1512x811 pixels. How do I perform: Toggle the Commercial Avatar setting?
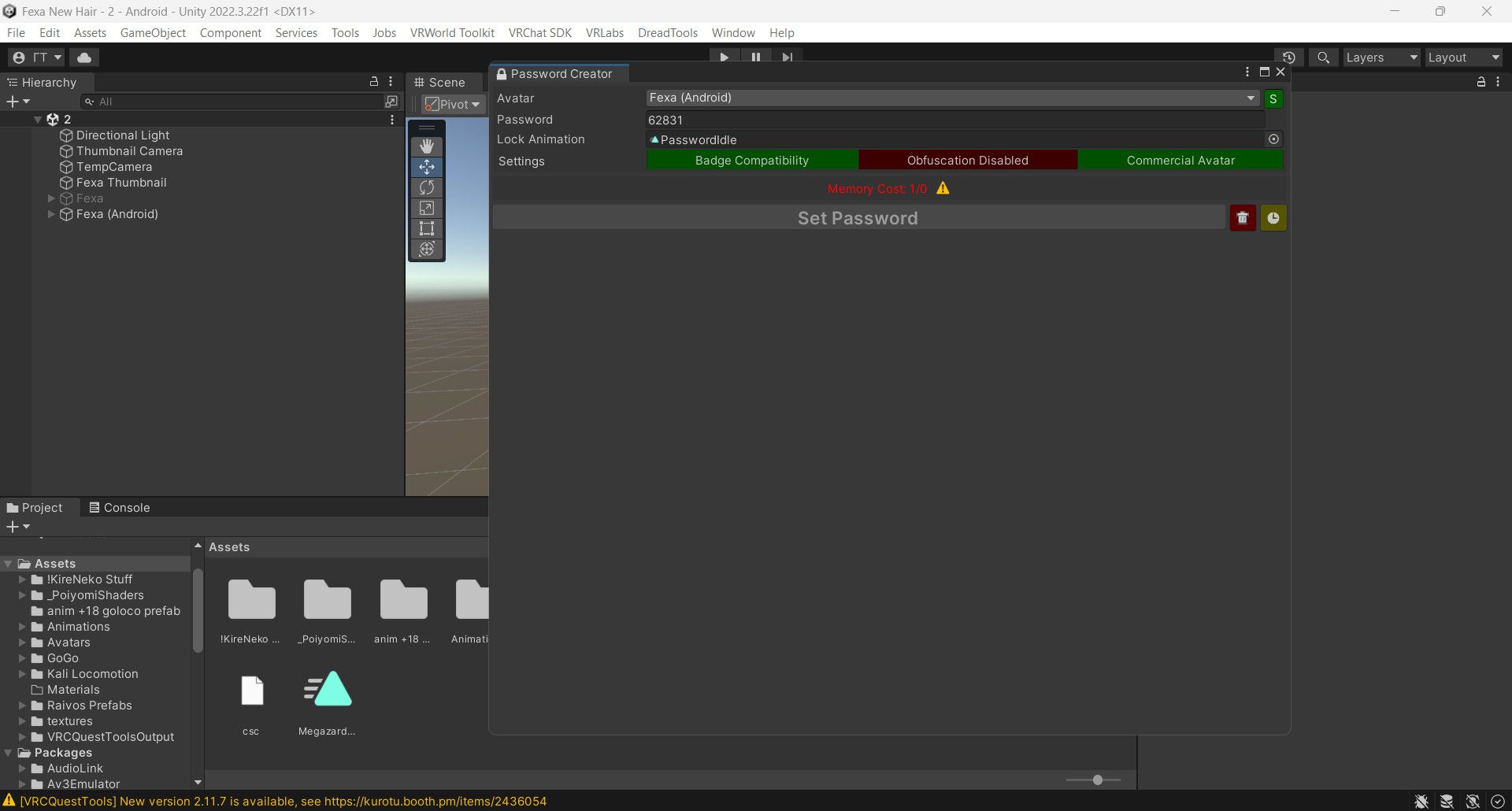coord(1180,161)
